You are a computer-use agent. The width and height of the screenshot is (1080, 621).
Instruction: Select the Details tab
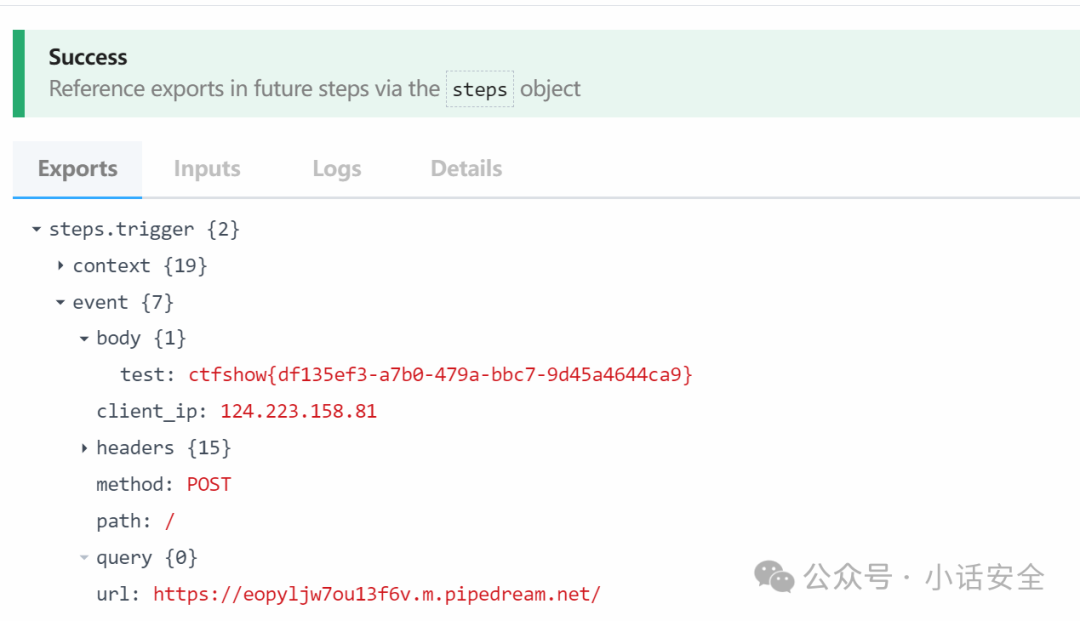(x=466, y=169)
